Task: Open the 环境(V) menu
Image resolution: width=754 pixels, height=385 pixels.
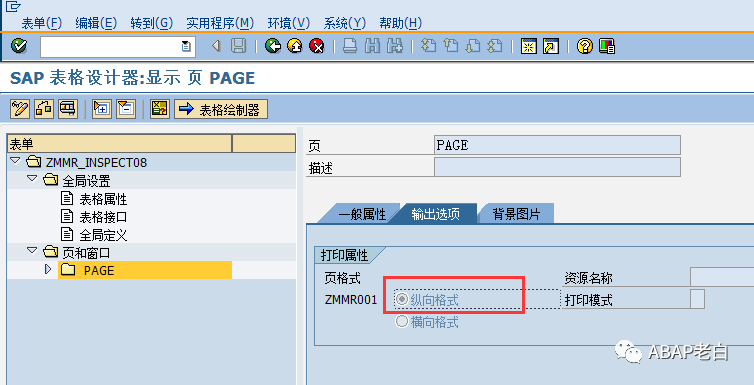Action: coord(289,23)
